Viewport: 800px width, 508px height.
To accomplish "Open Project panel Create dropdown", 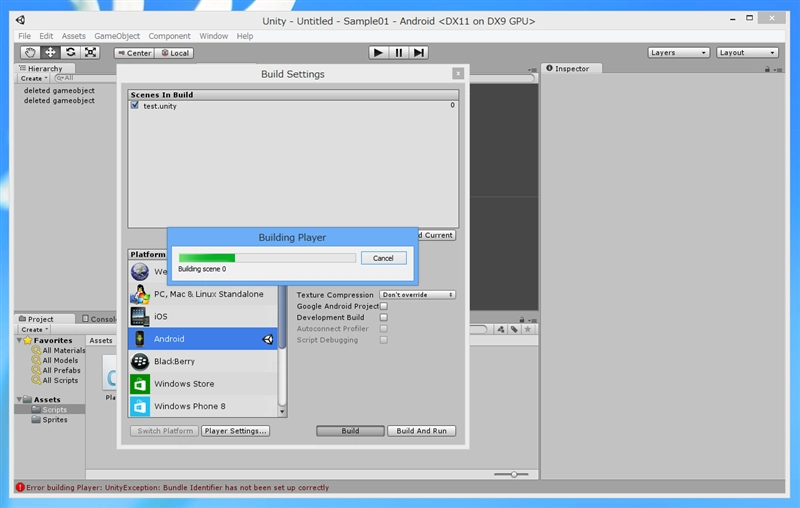I will [x=34, y=329].
